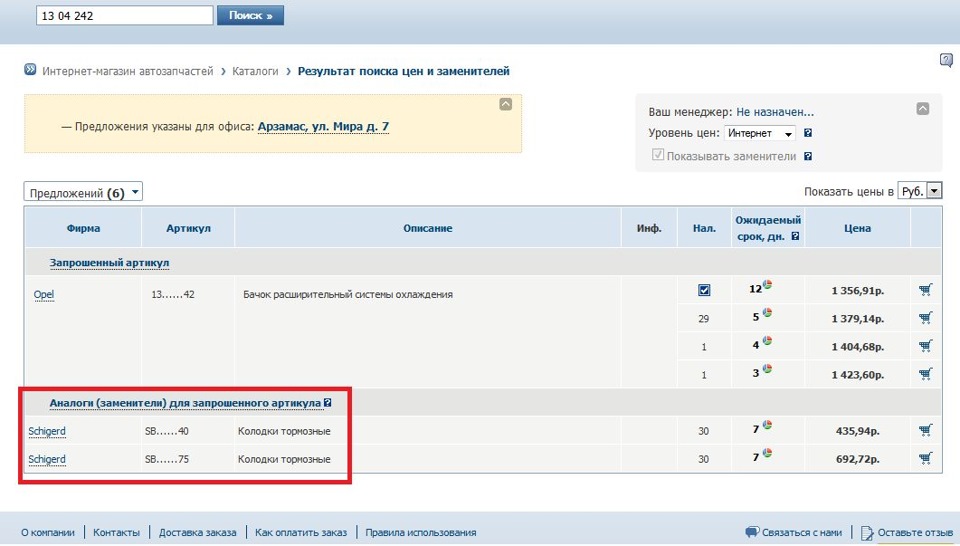
Task: Click the Оставьте отзыв link
Action: point(915,533)
